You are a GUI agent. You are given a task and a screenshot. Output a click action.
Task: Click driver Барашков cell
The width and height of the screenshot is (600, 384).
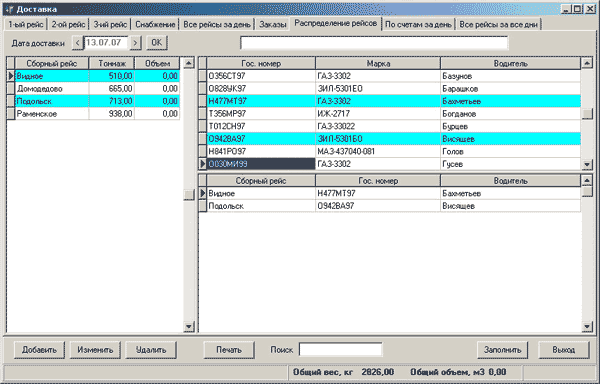tap(510, 89)
